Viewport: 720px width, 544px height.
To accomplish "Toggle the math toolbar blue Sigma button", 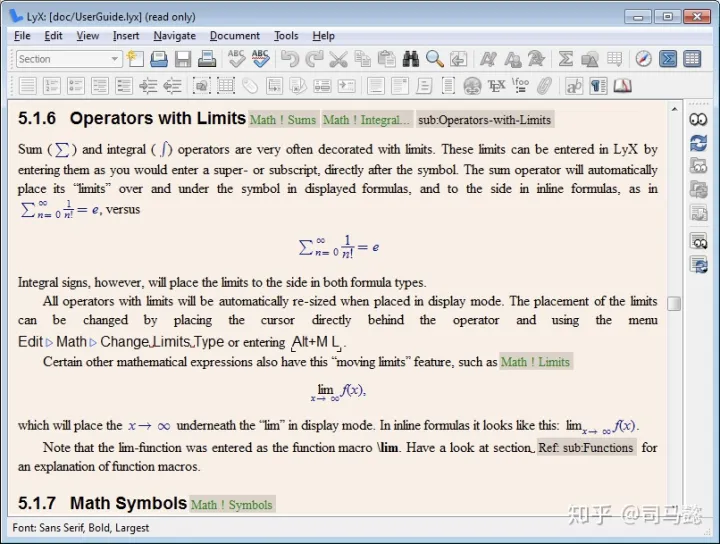I will (668, 59).
